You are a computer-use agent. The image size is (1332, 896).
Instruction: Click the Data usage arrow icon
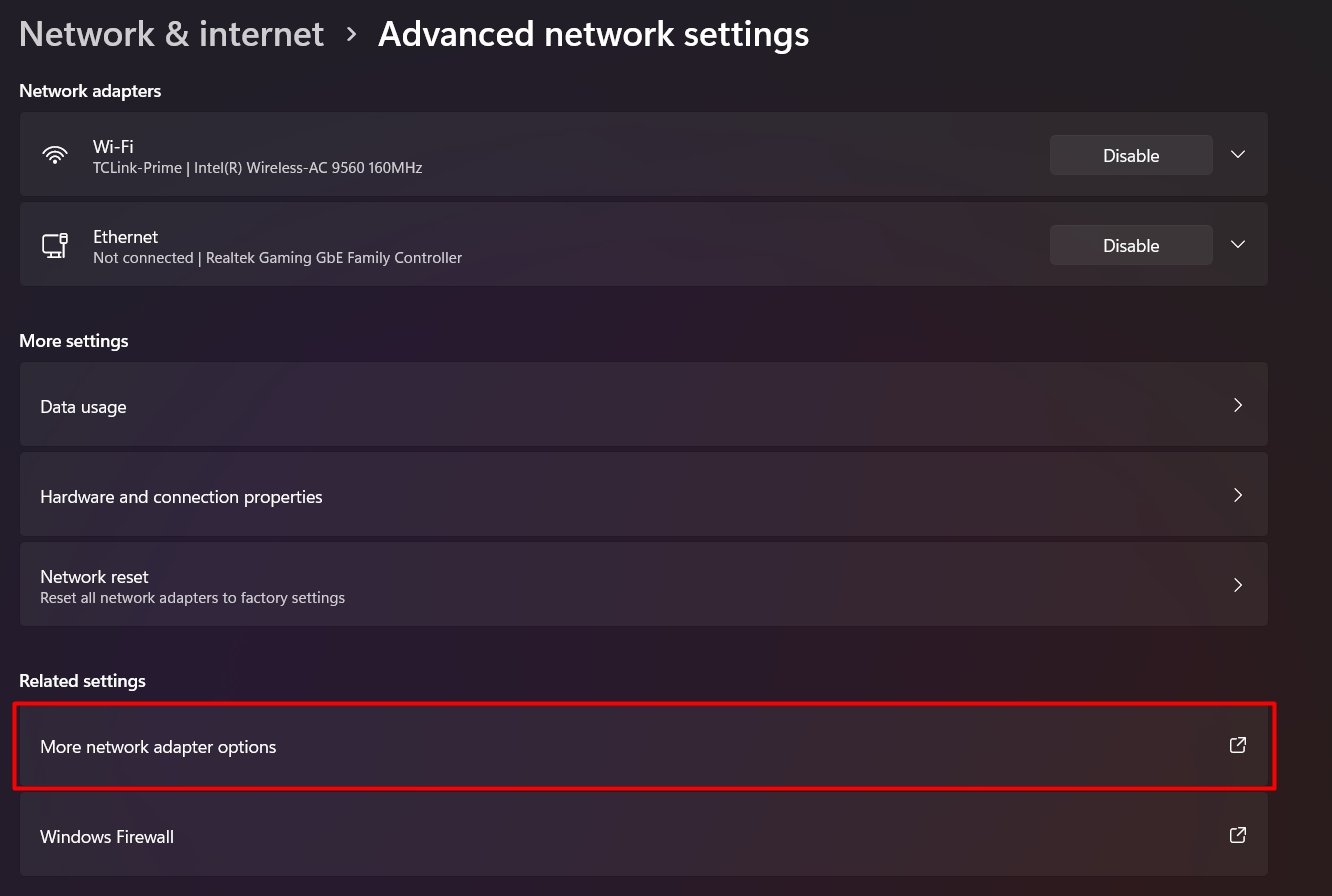point(1237,405)
